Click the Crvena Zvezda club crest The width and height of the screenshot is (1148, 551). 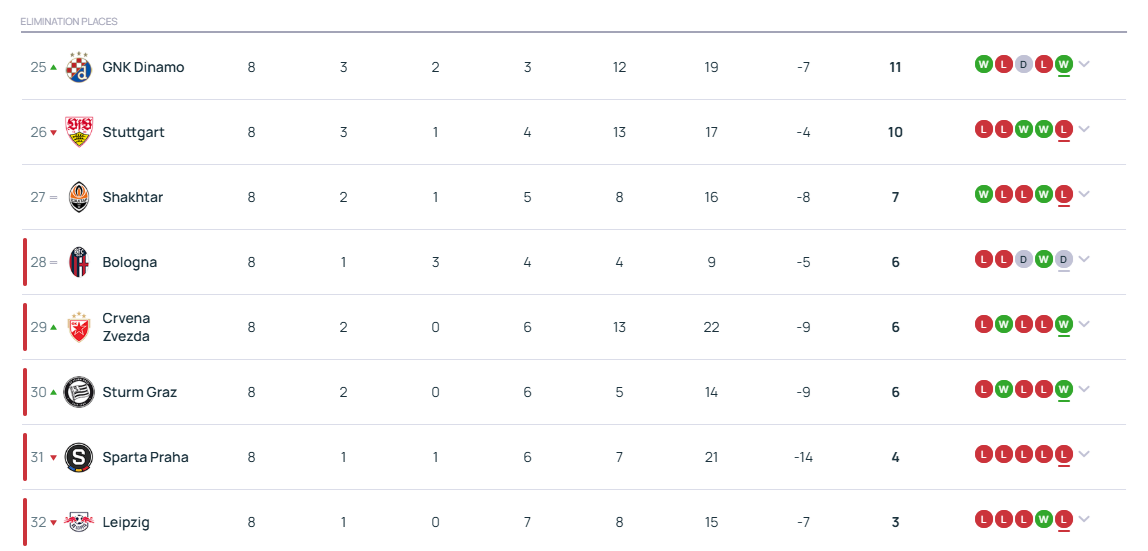[78, 327]
